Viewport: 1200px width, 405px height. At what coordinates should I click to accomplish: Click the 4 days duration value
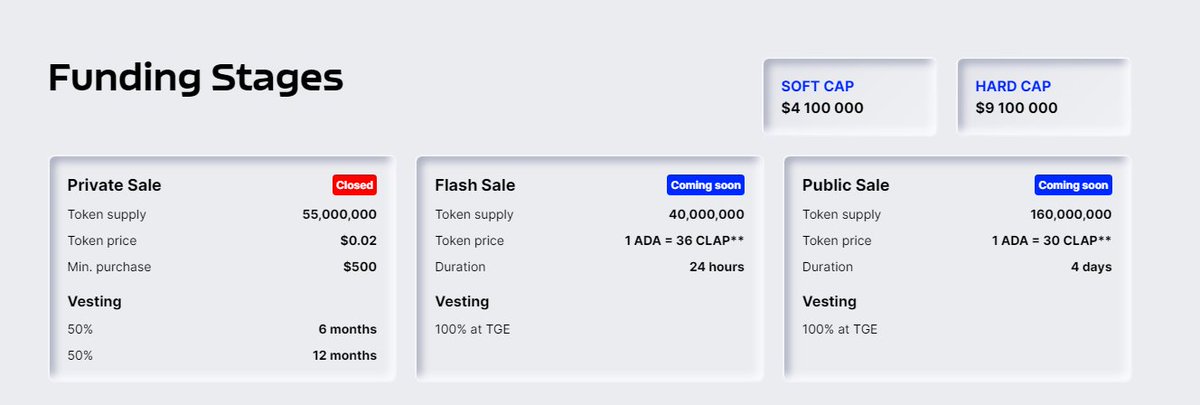coord(1089,267)
